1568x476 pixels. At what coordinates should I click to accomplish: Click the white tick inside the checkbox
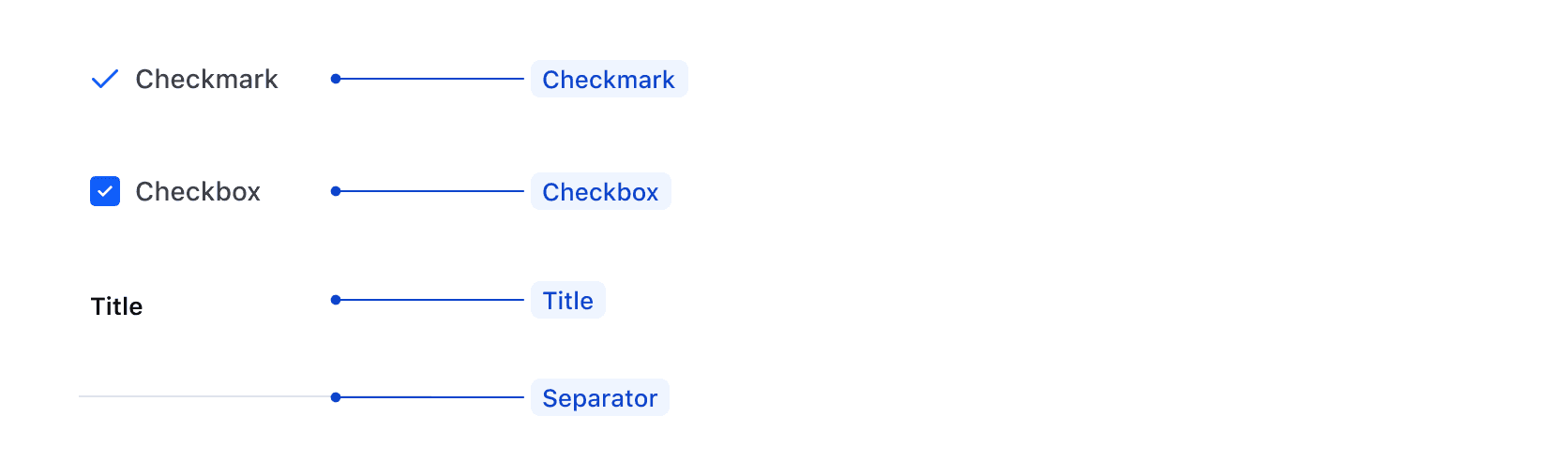pyautogui.click(x=105, y=191)
